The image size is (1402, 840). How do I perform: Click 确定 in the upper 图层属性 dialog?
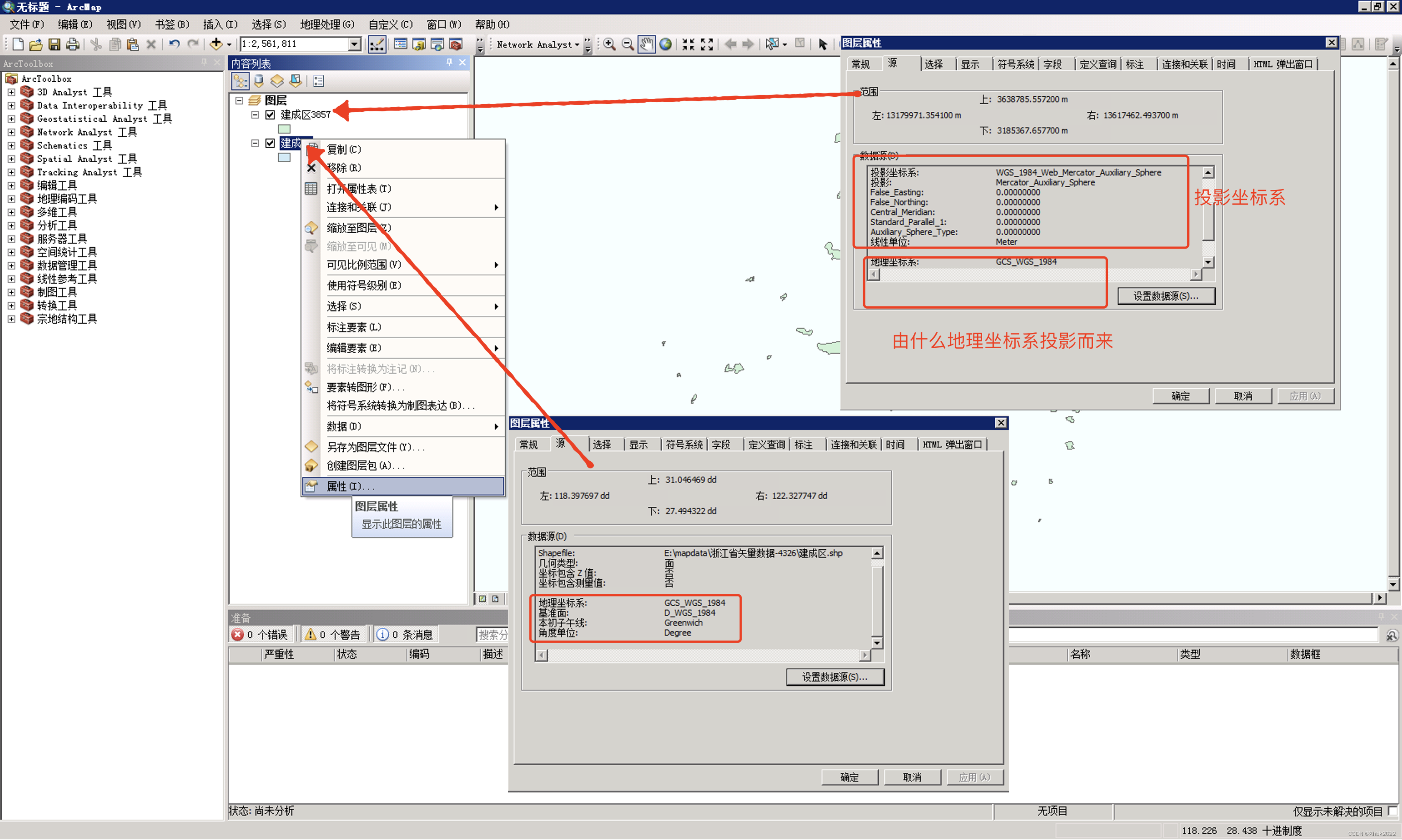pos(1180,396)
